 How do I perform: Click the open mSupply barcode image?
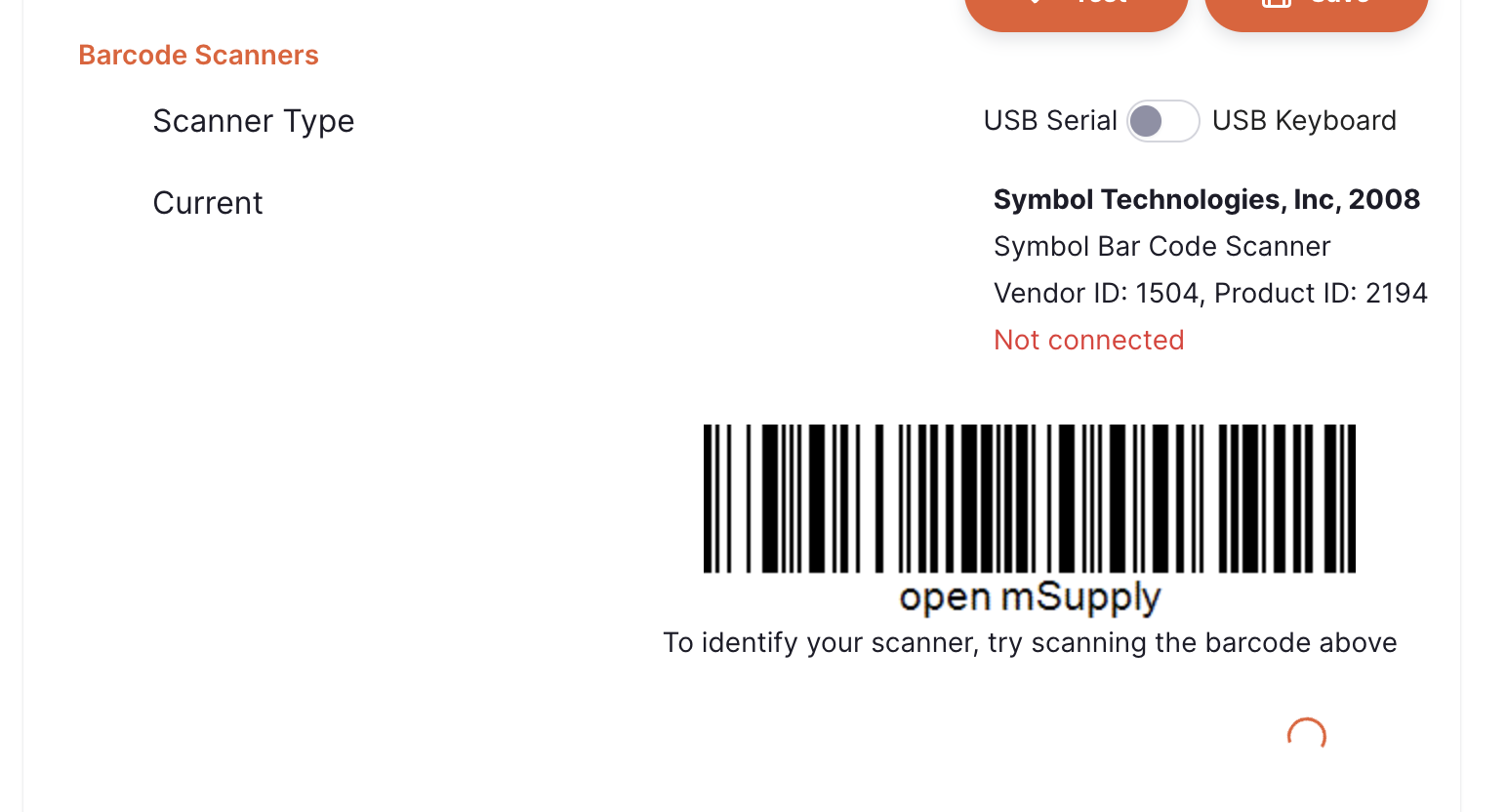pos(1029,498)
